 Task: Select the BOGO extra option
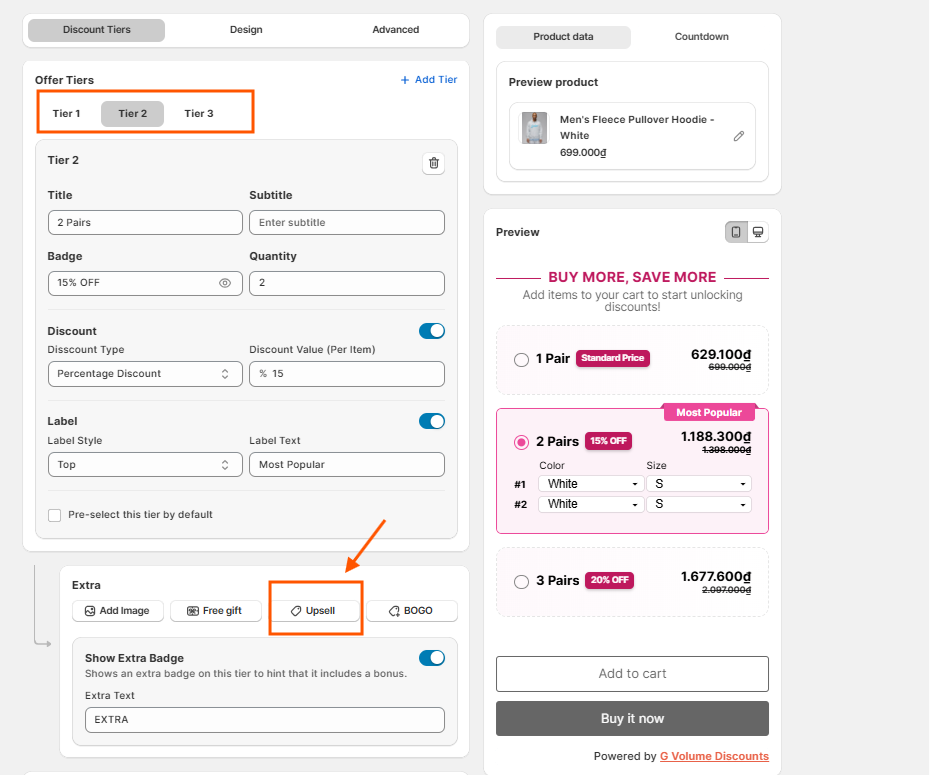click(x=412, y=611)
